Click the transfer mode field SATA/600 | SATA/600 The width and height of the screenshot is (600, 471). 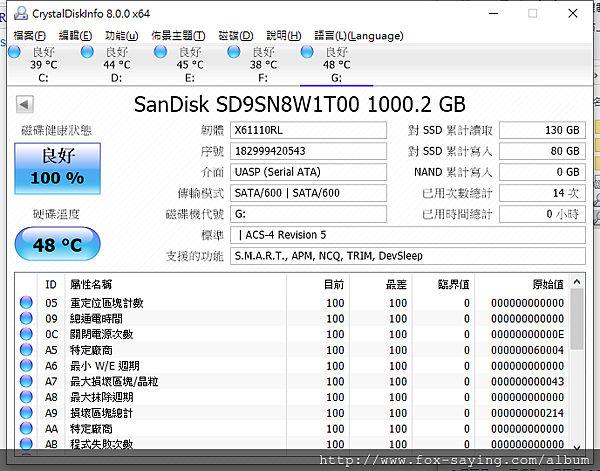coord(308,193)
